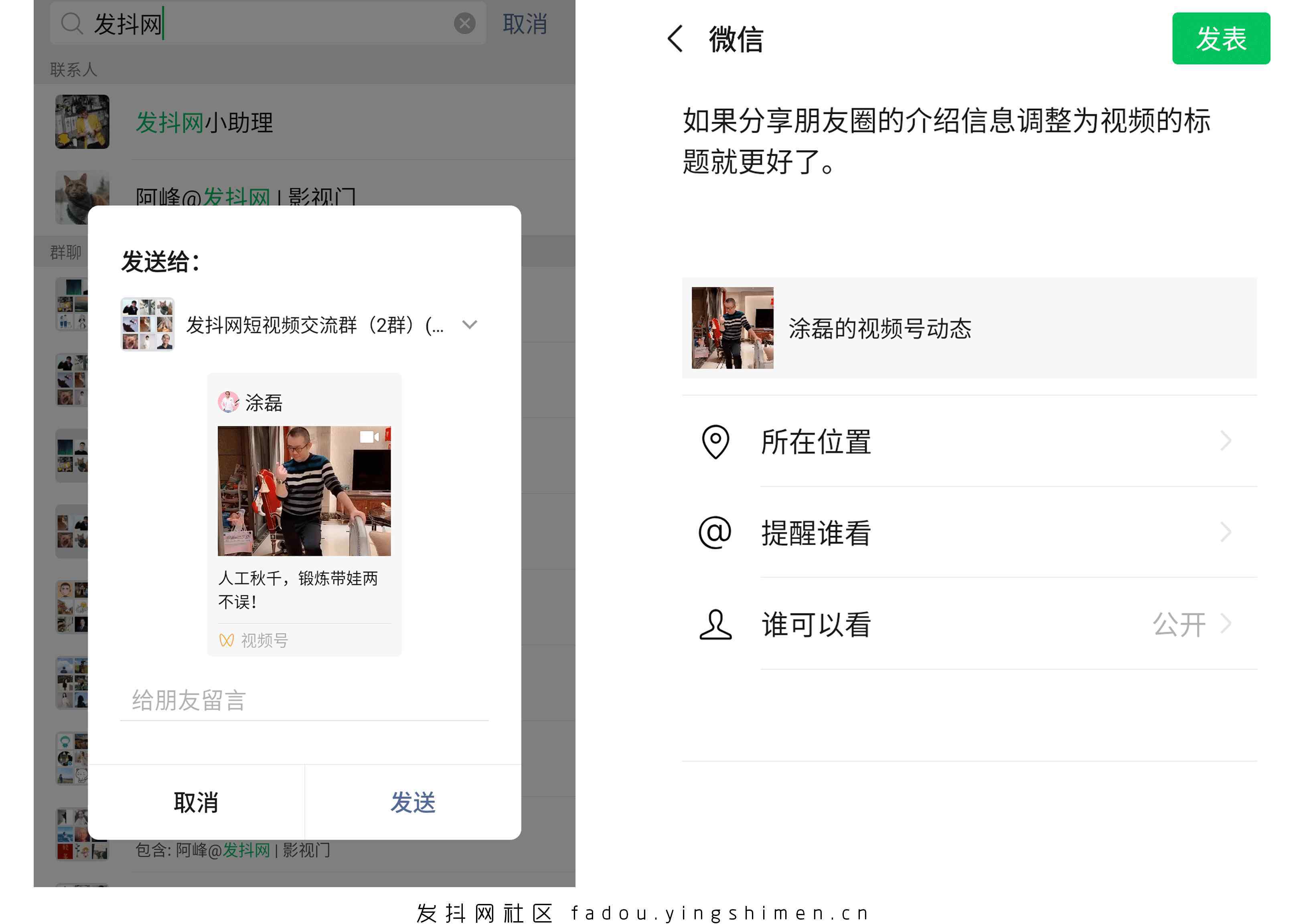Open contact 发抖网小助理
1303x924 pixels.
(304, 122)
